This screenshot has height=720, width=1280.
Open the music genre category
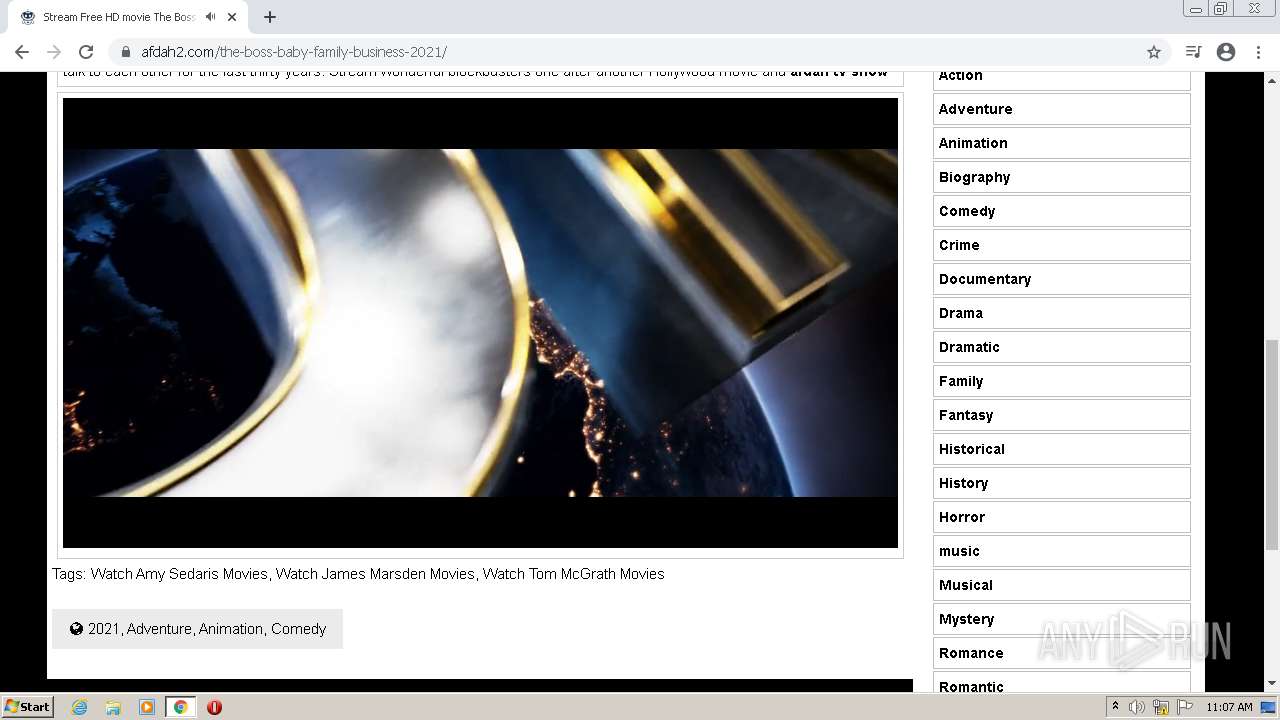click(x=1062, y=551)
